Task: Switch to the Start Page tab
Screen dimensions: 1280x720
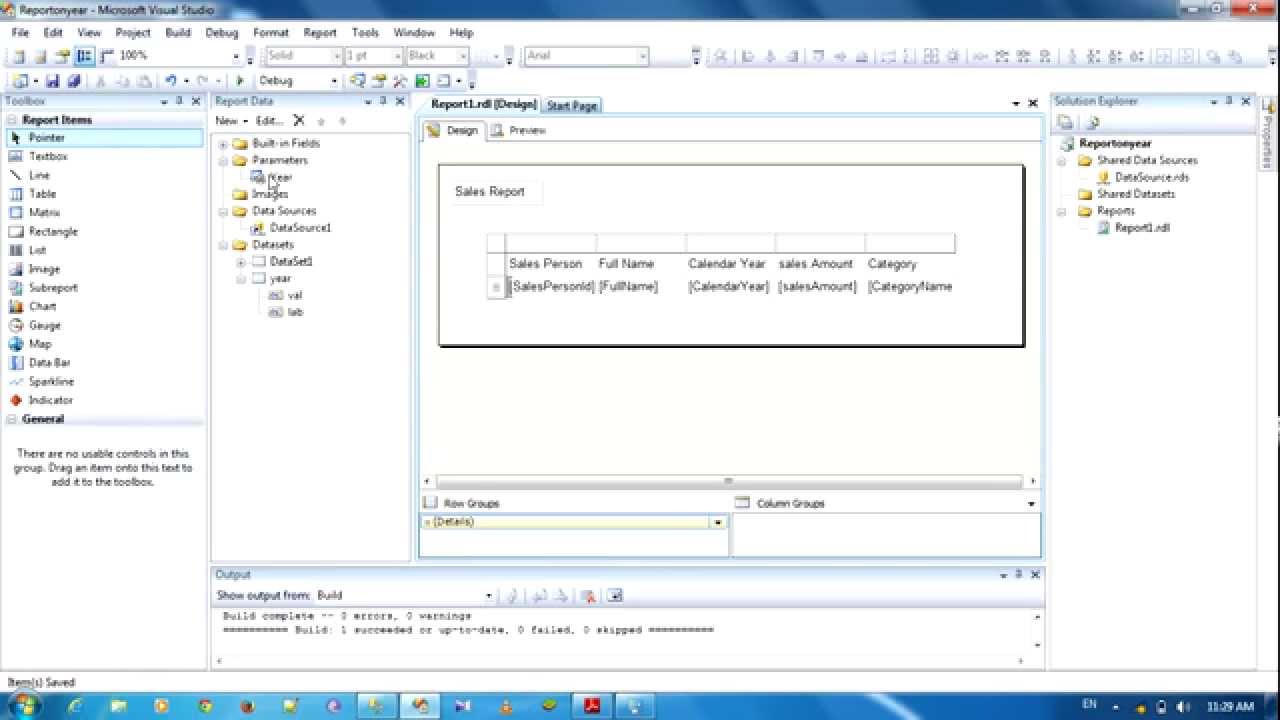Action: point(572,105)
